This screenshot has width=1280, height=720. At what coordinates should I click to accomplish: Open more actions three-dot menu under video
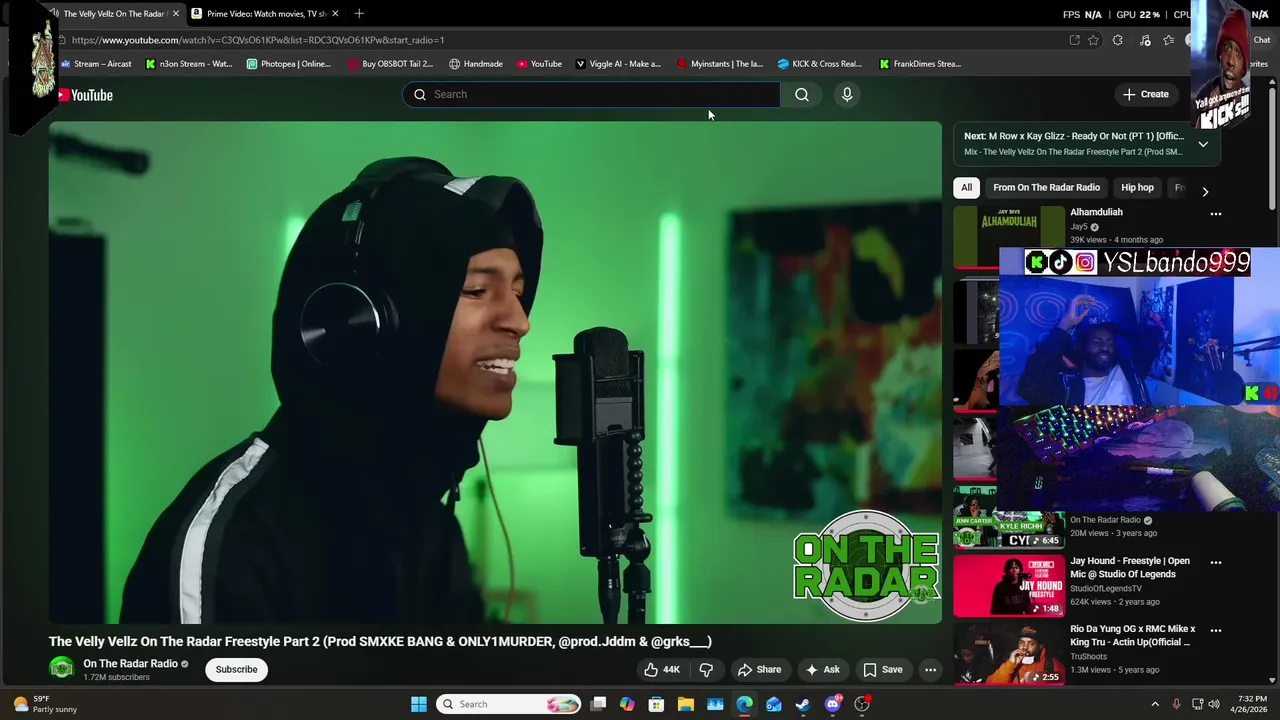[930, 669]
